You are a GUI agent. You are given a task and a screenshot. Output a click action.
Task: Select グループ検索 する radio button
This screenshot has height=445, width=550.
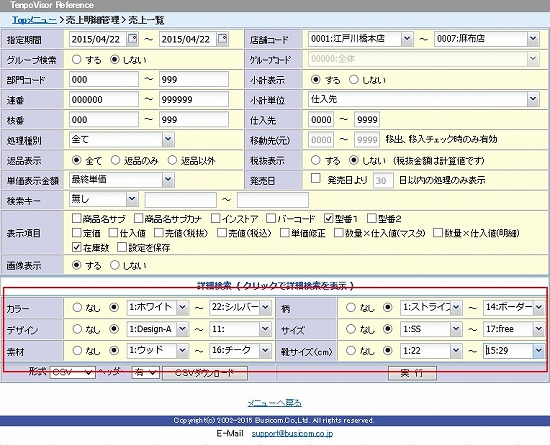point(76,59)
